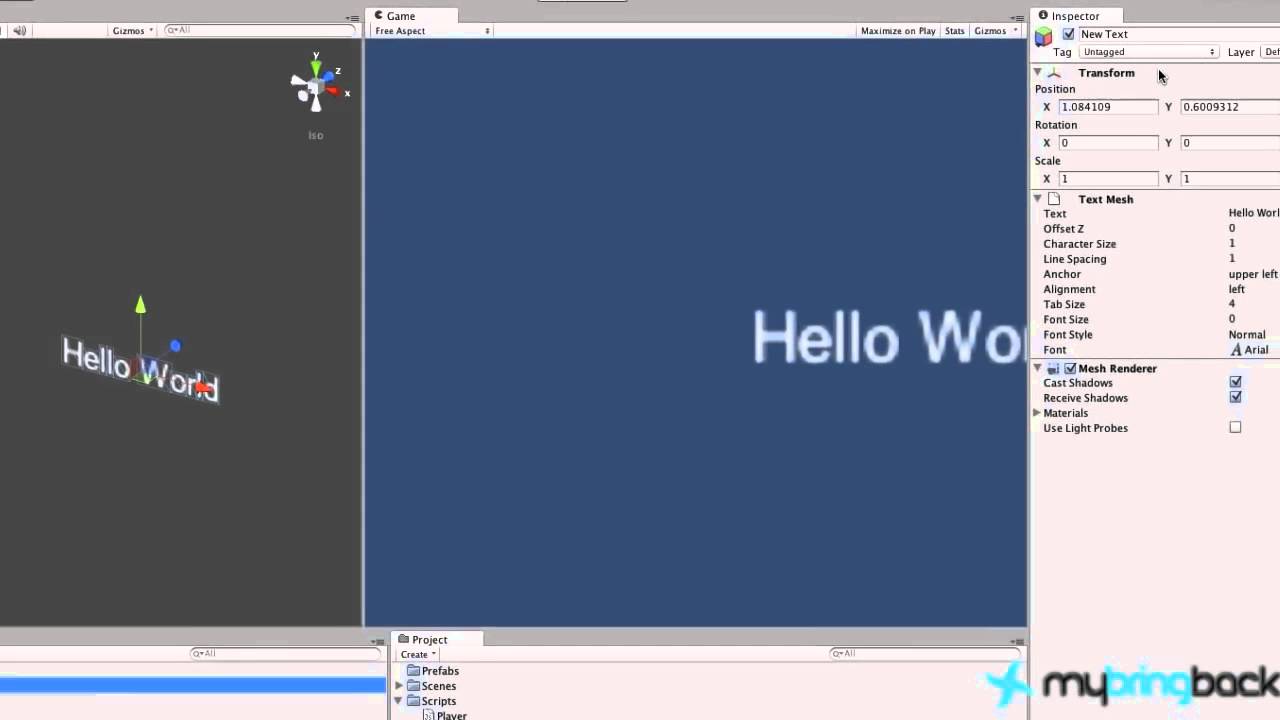The height and width of the screenshot is (720, 1280).
Task: Click the Mesh Renderer component icon
Action: point(1053,368)
